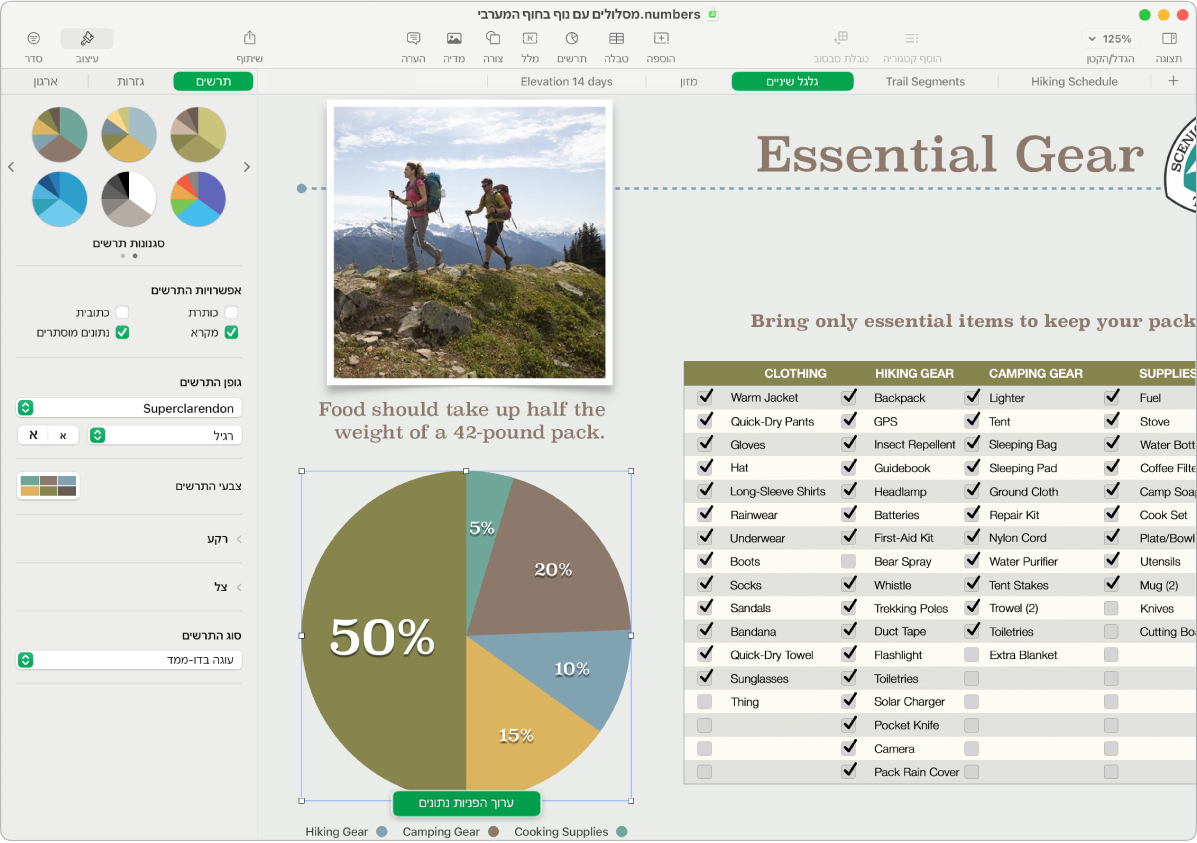Select the 50% pie chart wedge
This screenshot has height=843, width=1197.
(x=382, y=635)
